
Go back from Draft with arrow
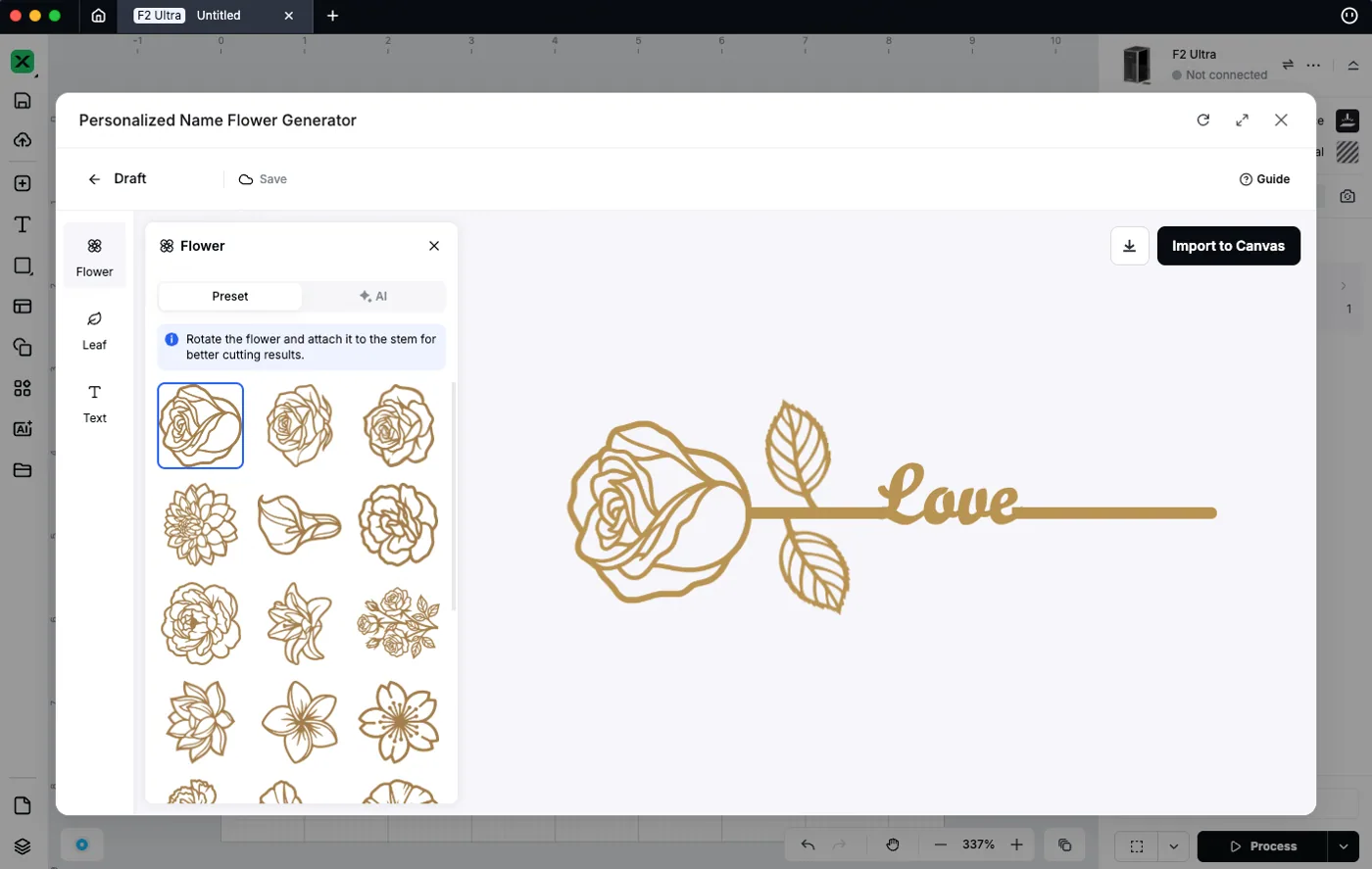coord(94,179)
